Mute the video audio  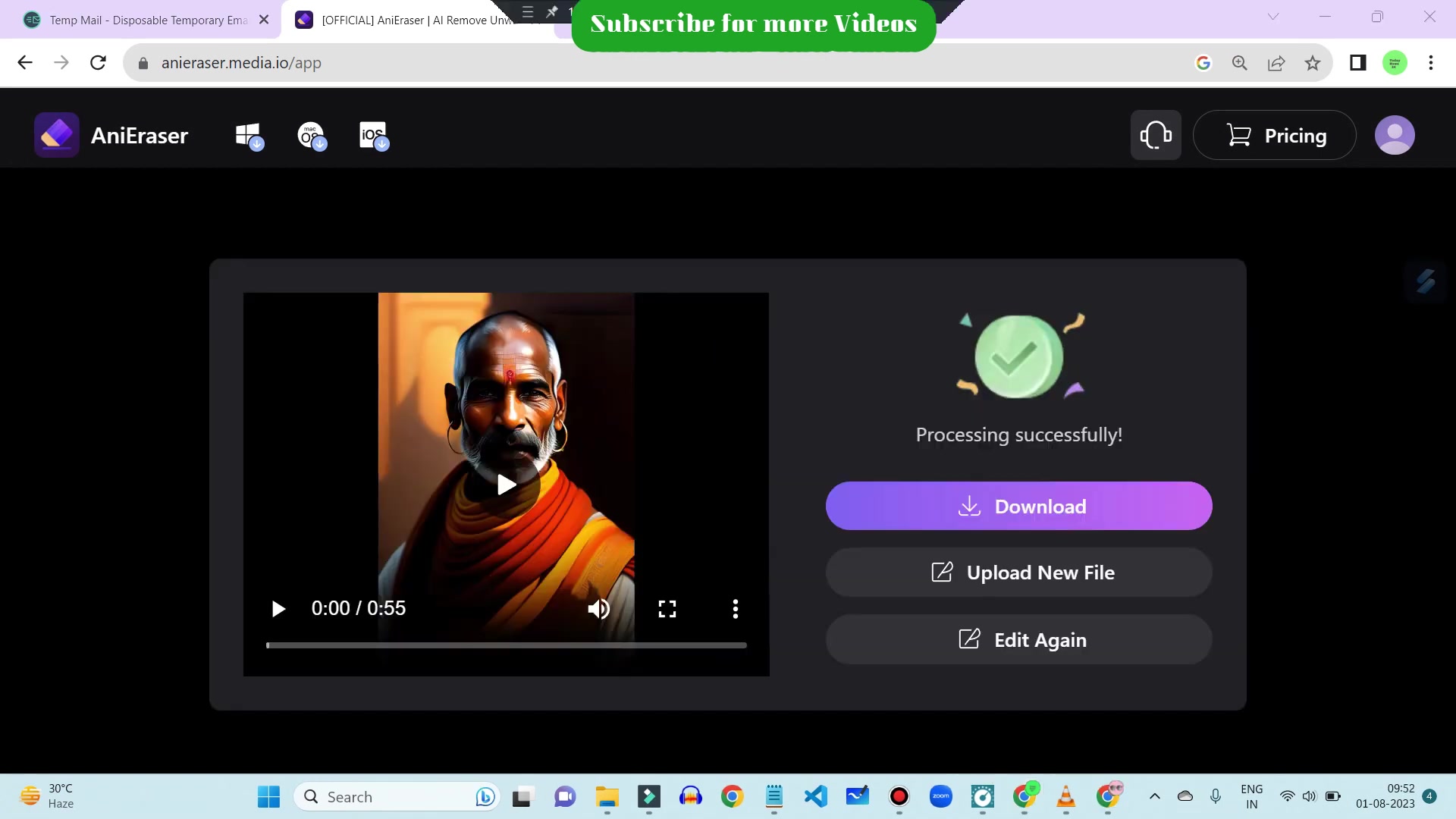pos(598,608)
